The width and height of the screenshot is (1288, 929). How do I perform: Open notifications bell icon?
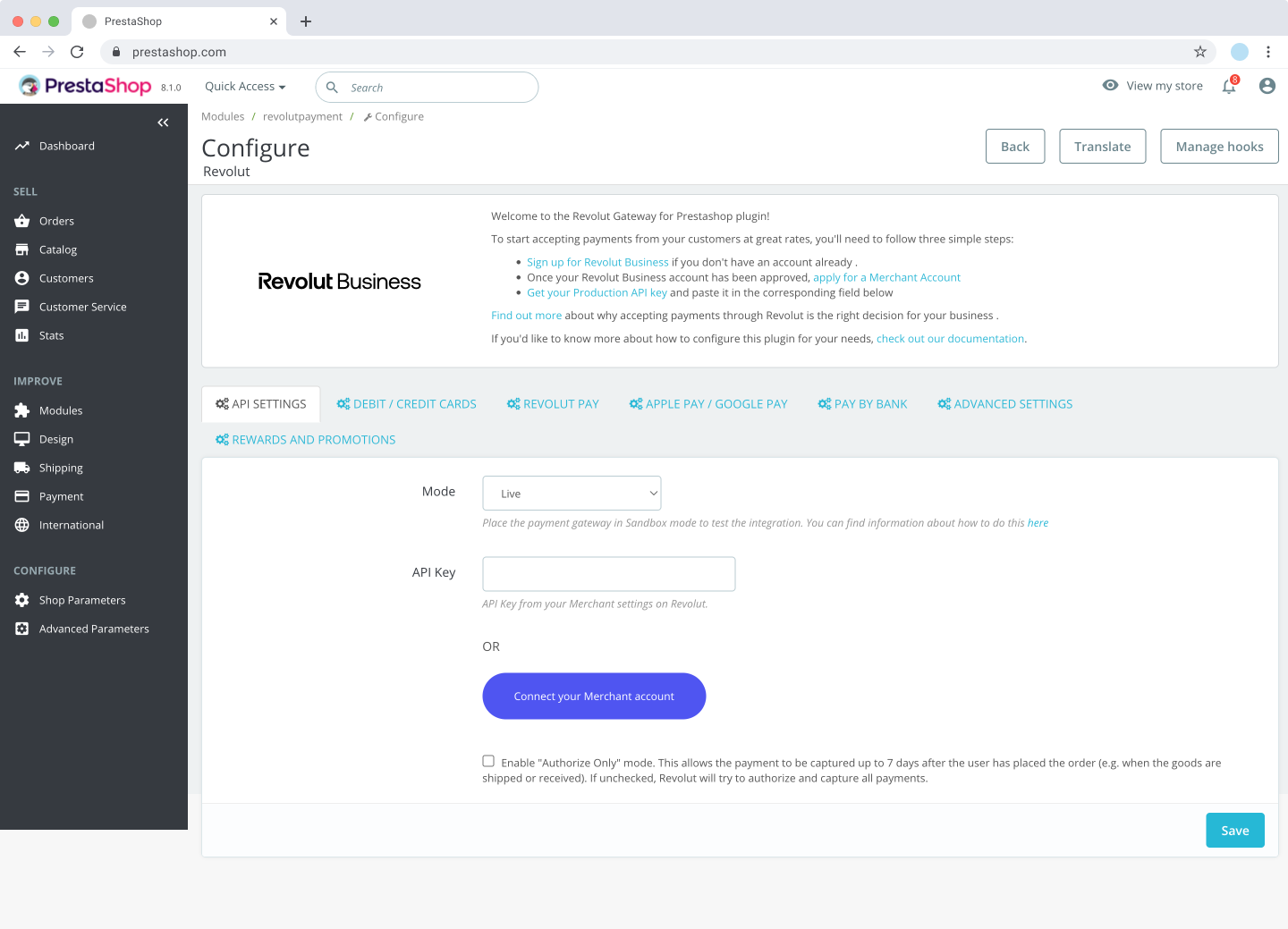(x=1229, y=86)
